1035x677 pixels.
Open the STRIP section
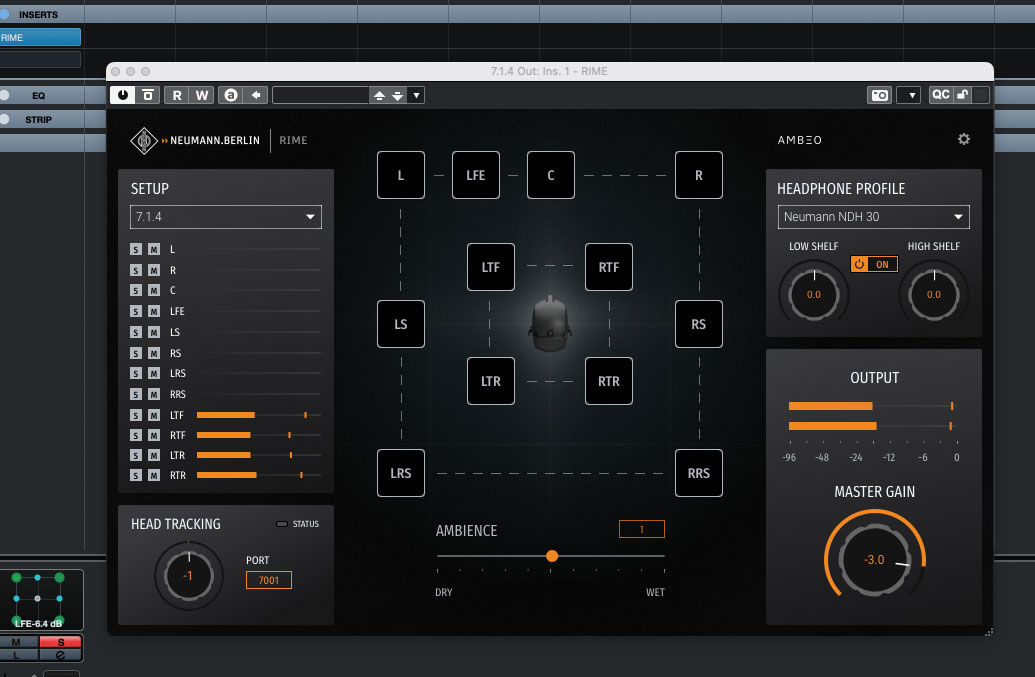(x=38, y=119)
